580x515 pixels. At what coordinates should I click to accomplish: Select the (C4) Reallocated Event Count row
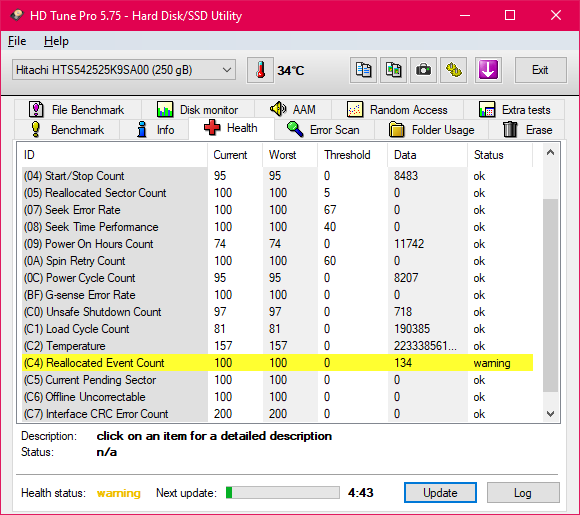point(277,363)
